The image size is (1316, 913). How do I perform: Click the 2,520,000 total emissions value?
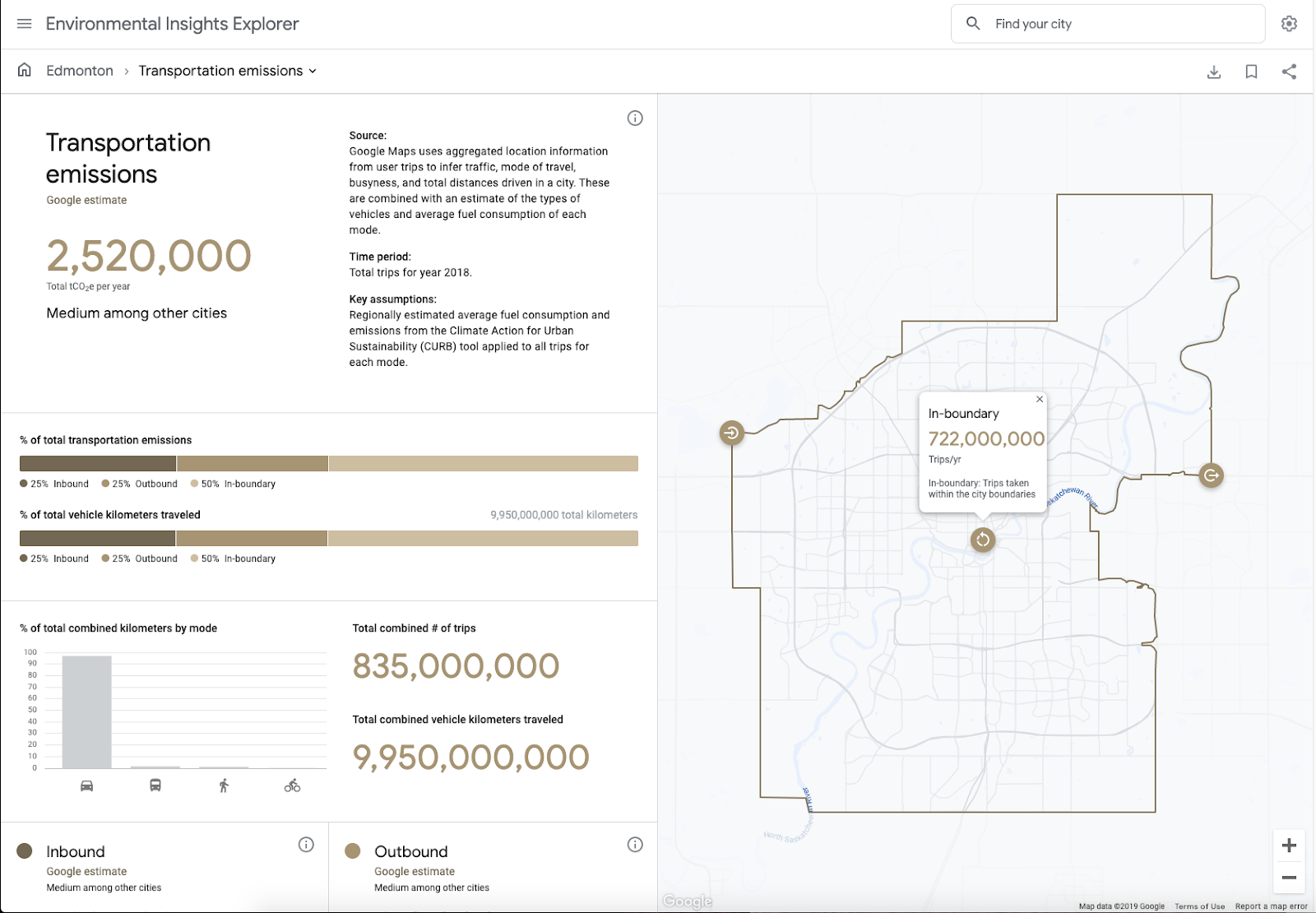[x=149, y=256]
